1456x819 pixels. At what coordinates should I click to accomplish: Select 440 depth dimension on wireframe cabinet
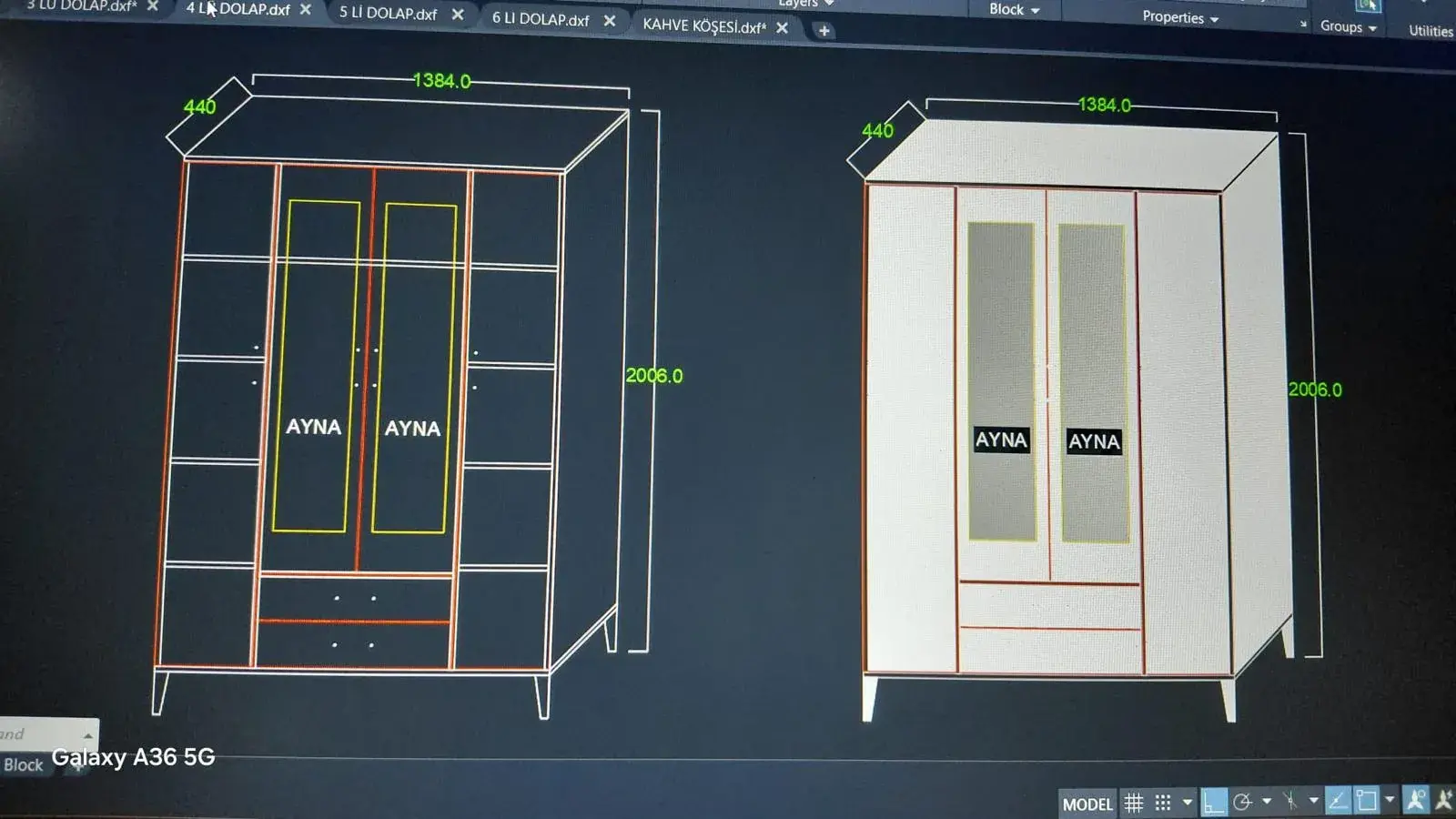click(199, 106)
